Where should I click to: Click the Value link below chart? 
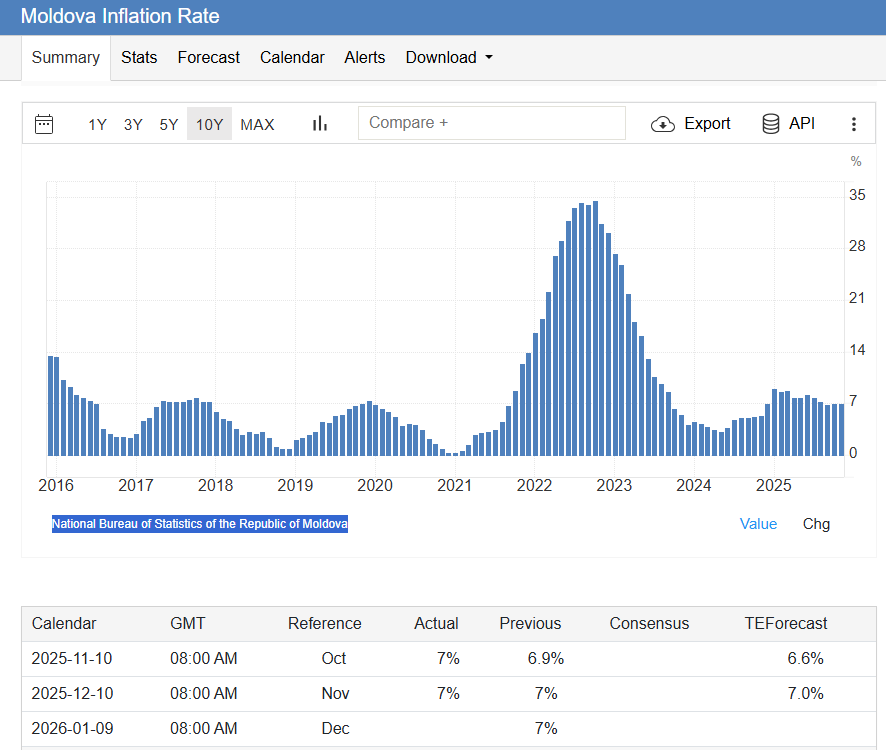coord(758,524)
